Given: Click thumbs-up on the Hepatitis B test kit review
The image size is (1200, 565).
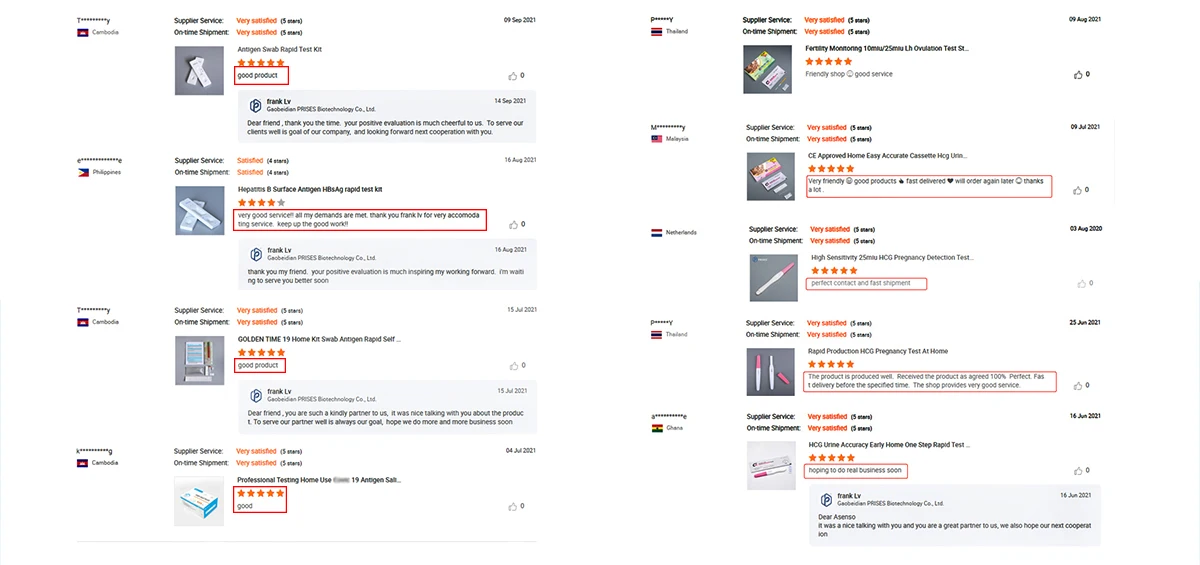Looking at the screenshot, I should point(512,225).
